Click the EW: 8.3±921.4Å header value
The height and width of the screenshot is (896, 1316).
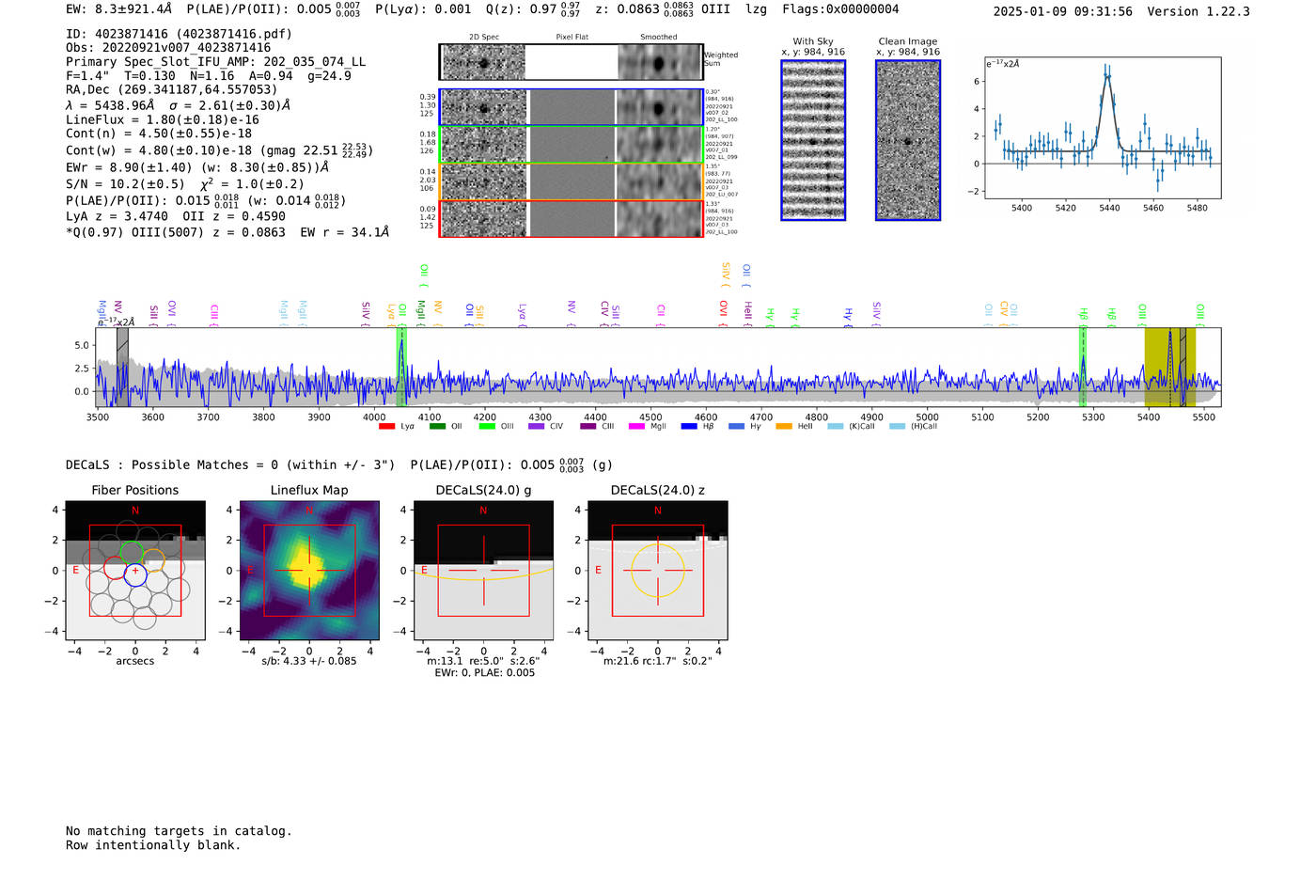pos(119,9)
